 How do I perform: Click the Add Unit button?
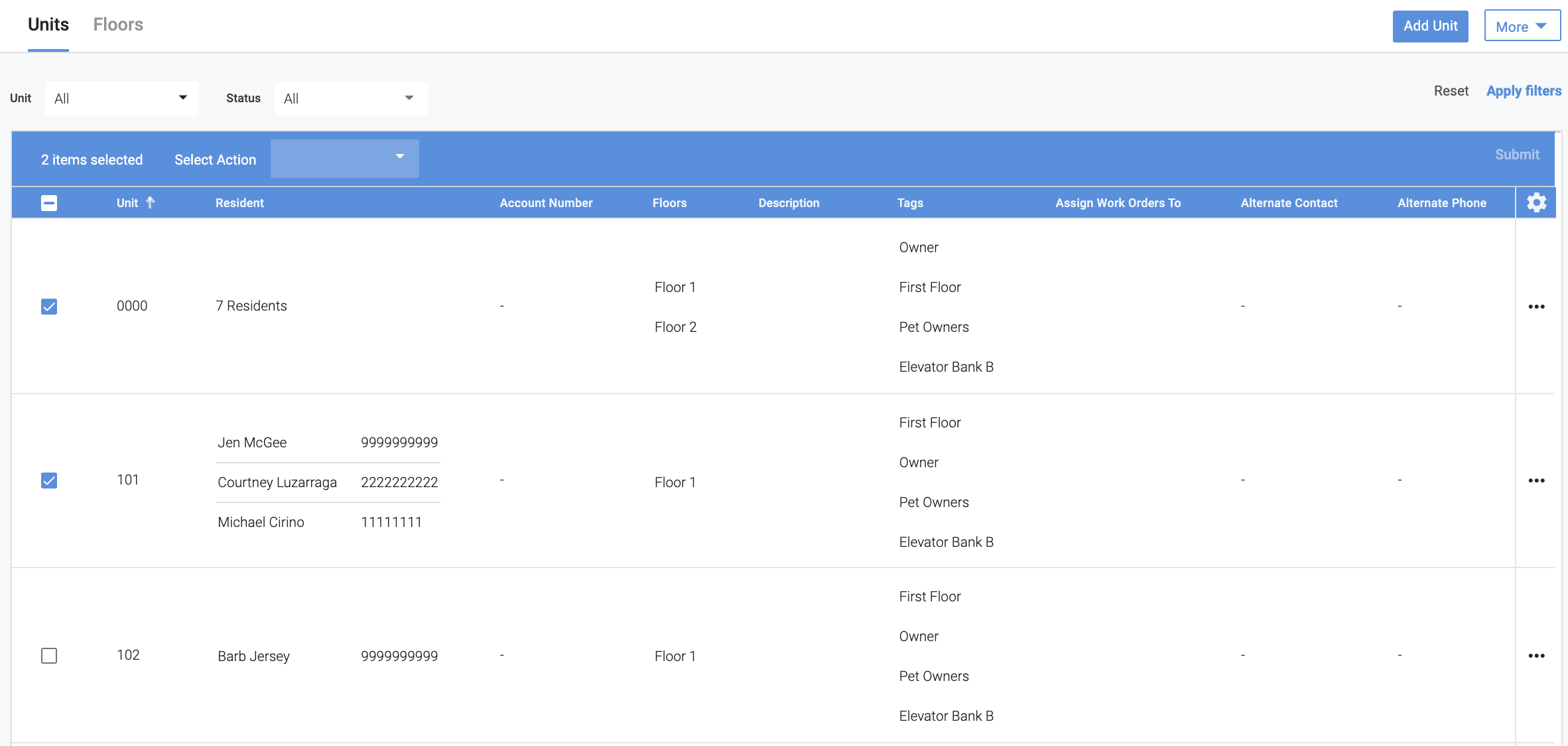pos(1430,27)
